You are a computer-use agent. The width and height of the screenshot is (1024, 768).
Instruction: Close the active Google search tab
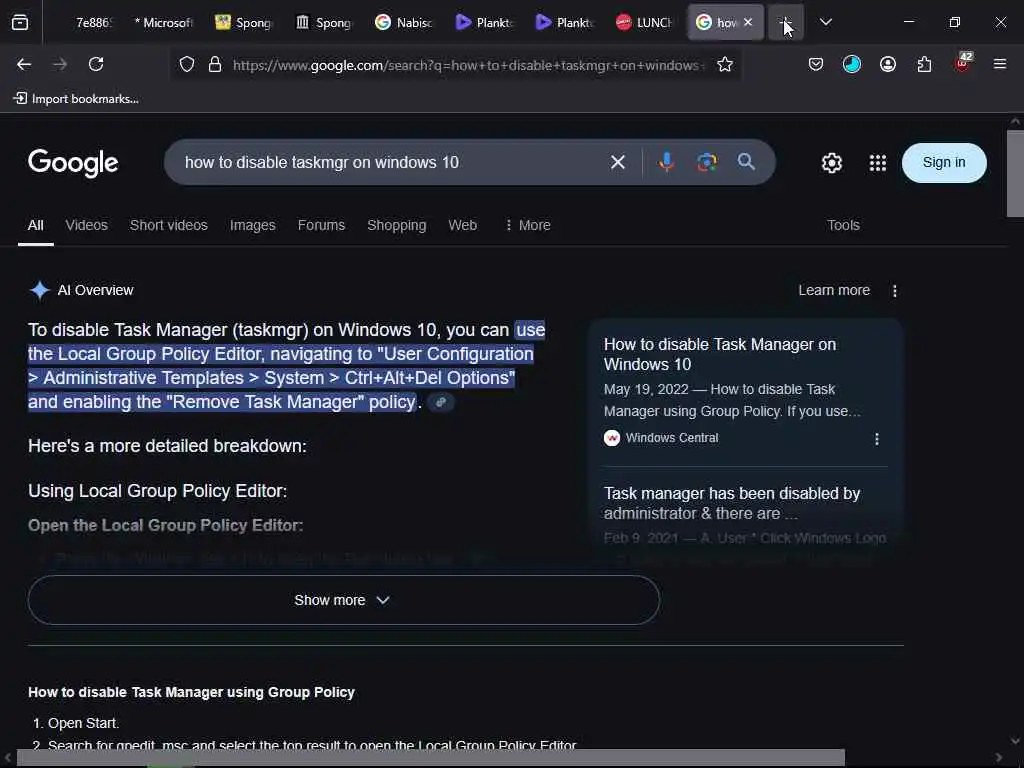coord(748,22)
